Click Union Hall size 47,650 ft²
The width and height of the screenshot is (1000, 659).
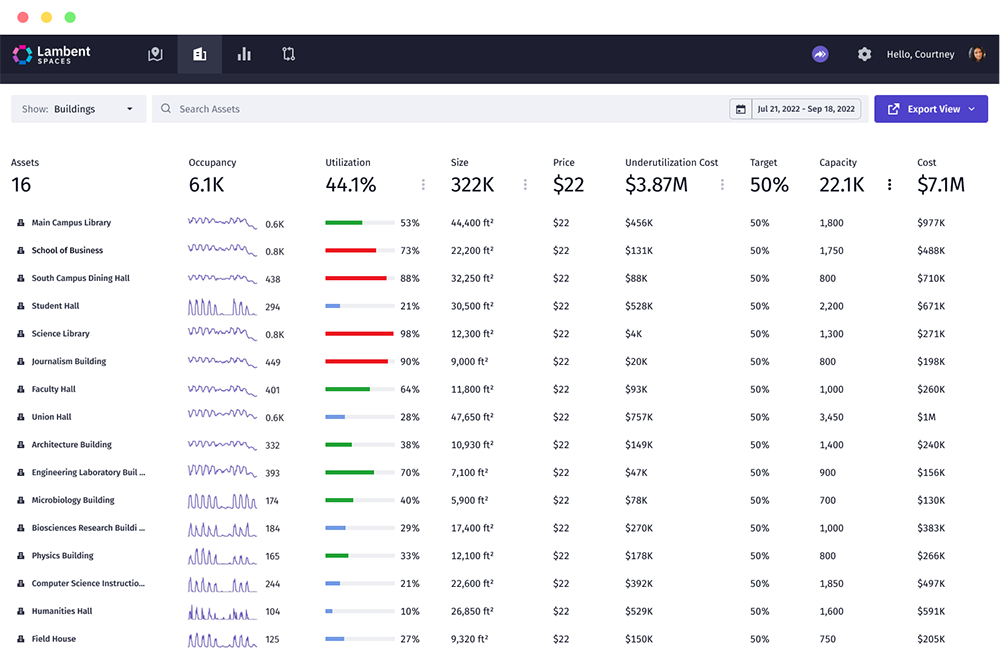pos(473,417)
